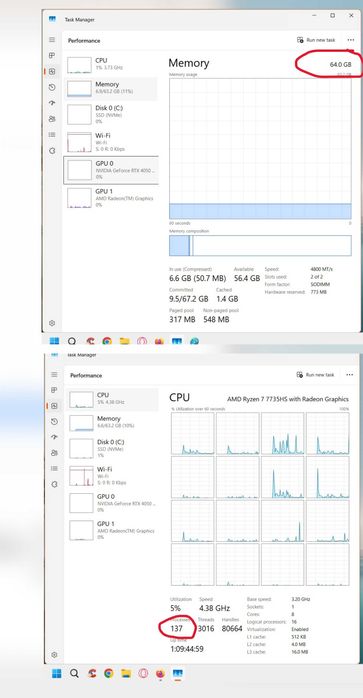Open Search icon on lower taskbar
The width and height of the screenshot is (363, 698).
[74, 673]
